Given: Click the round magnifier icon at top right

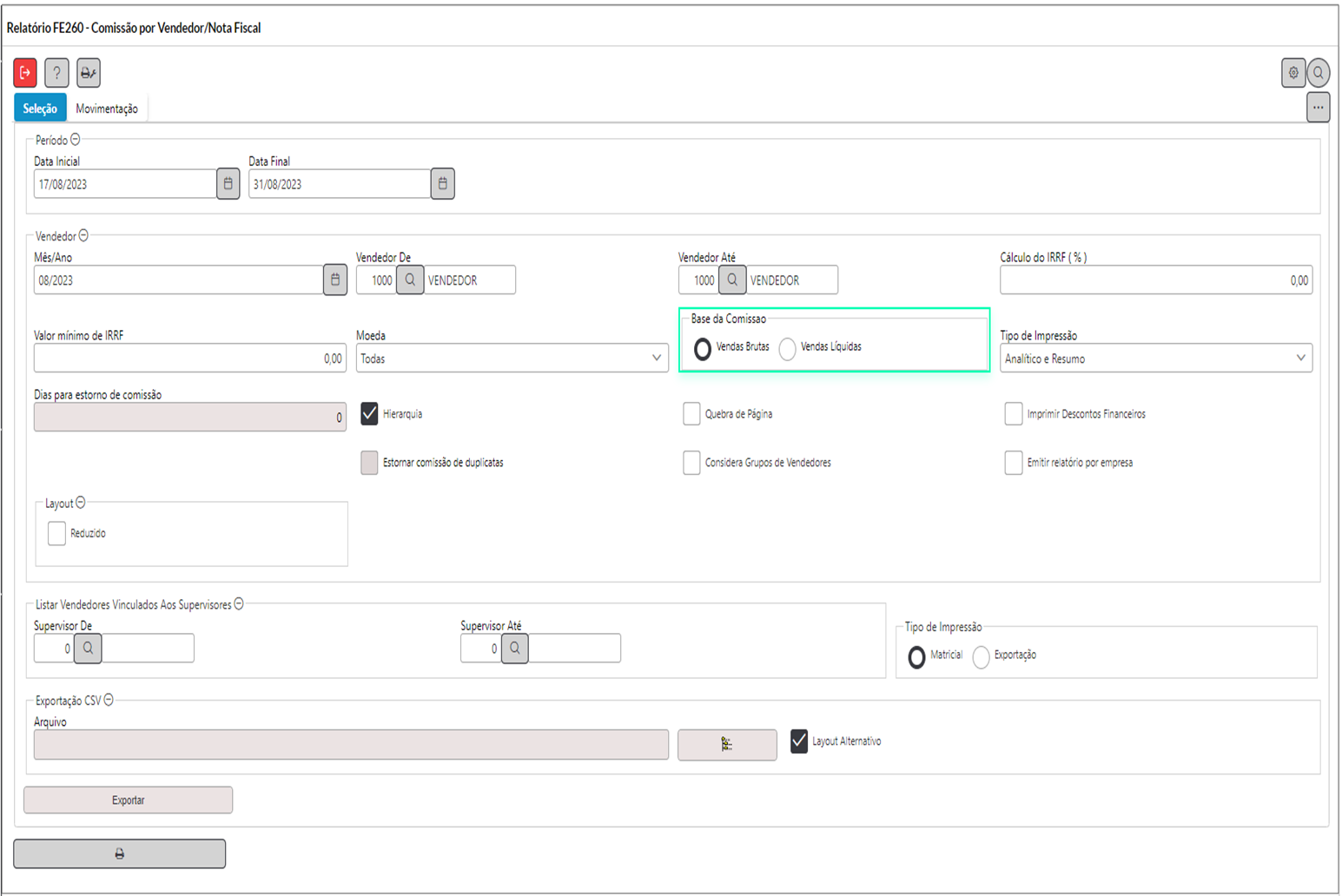Looking at the screenshot, I should tap(1319, 73).
